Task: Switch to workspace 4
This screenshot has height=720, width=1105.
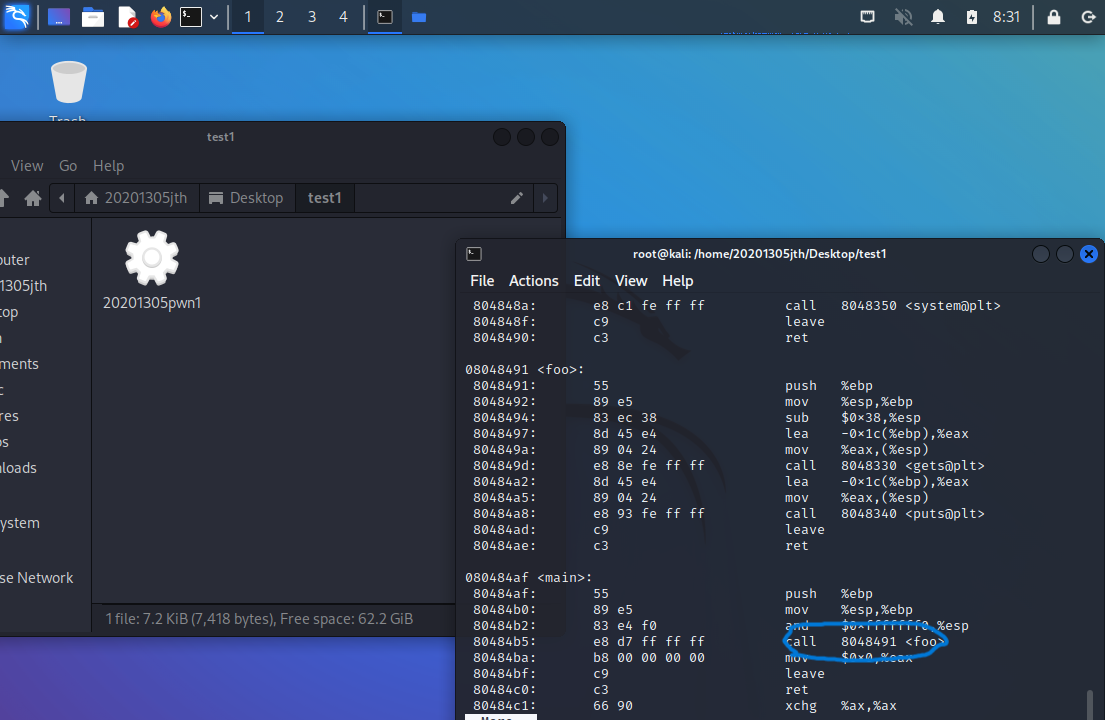Action: click(343, 17)
